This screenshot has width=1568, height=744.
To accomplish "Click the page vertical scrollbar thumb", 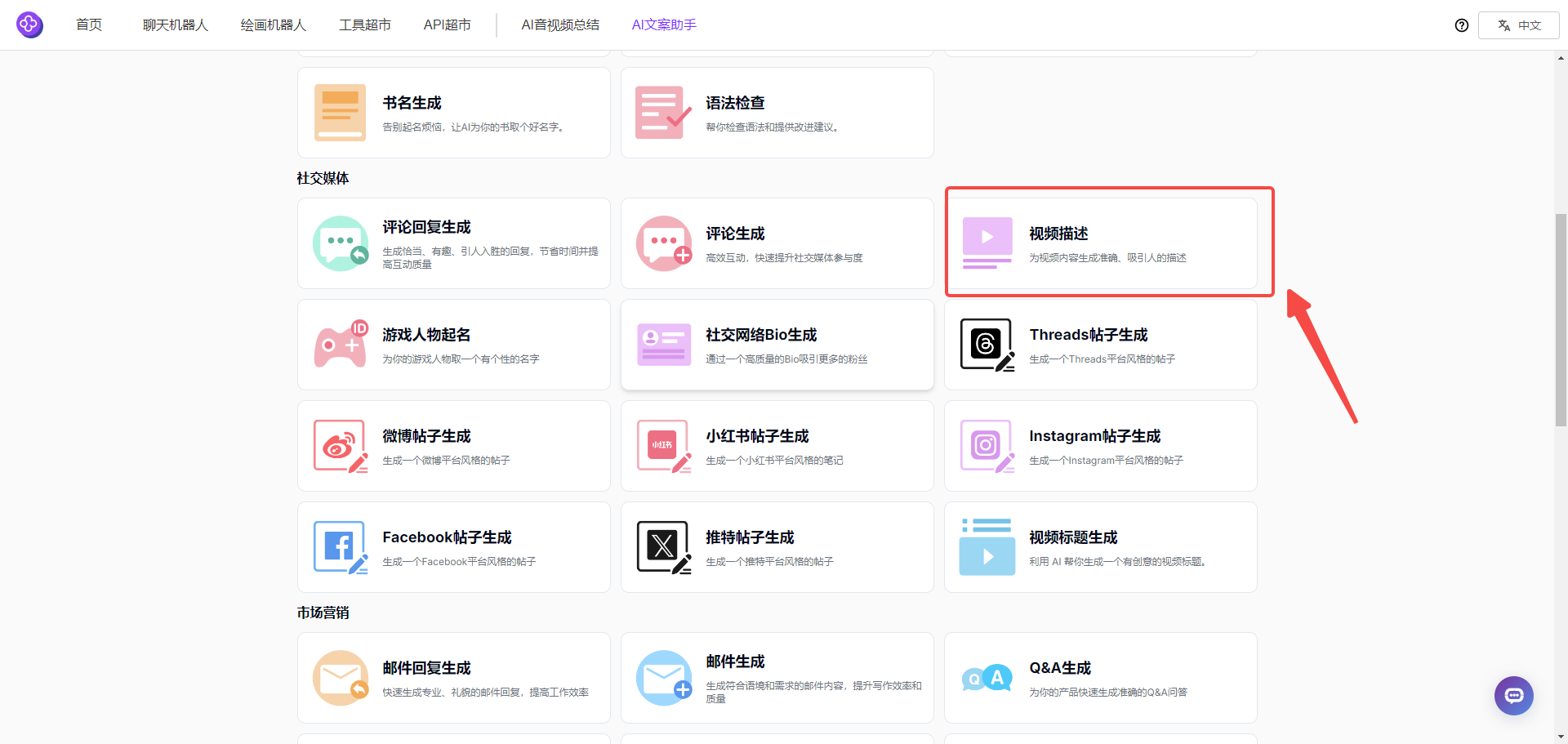I will click(1561, 320).
